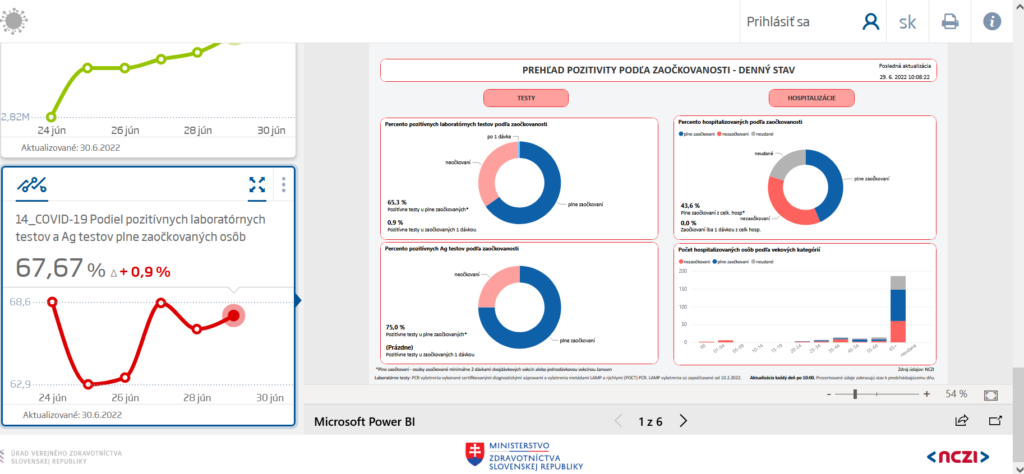1024x474 pixels.
Task: Click Prihlásiť sa login link
Action: tap(778, 22)
